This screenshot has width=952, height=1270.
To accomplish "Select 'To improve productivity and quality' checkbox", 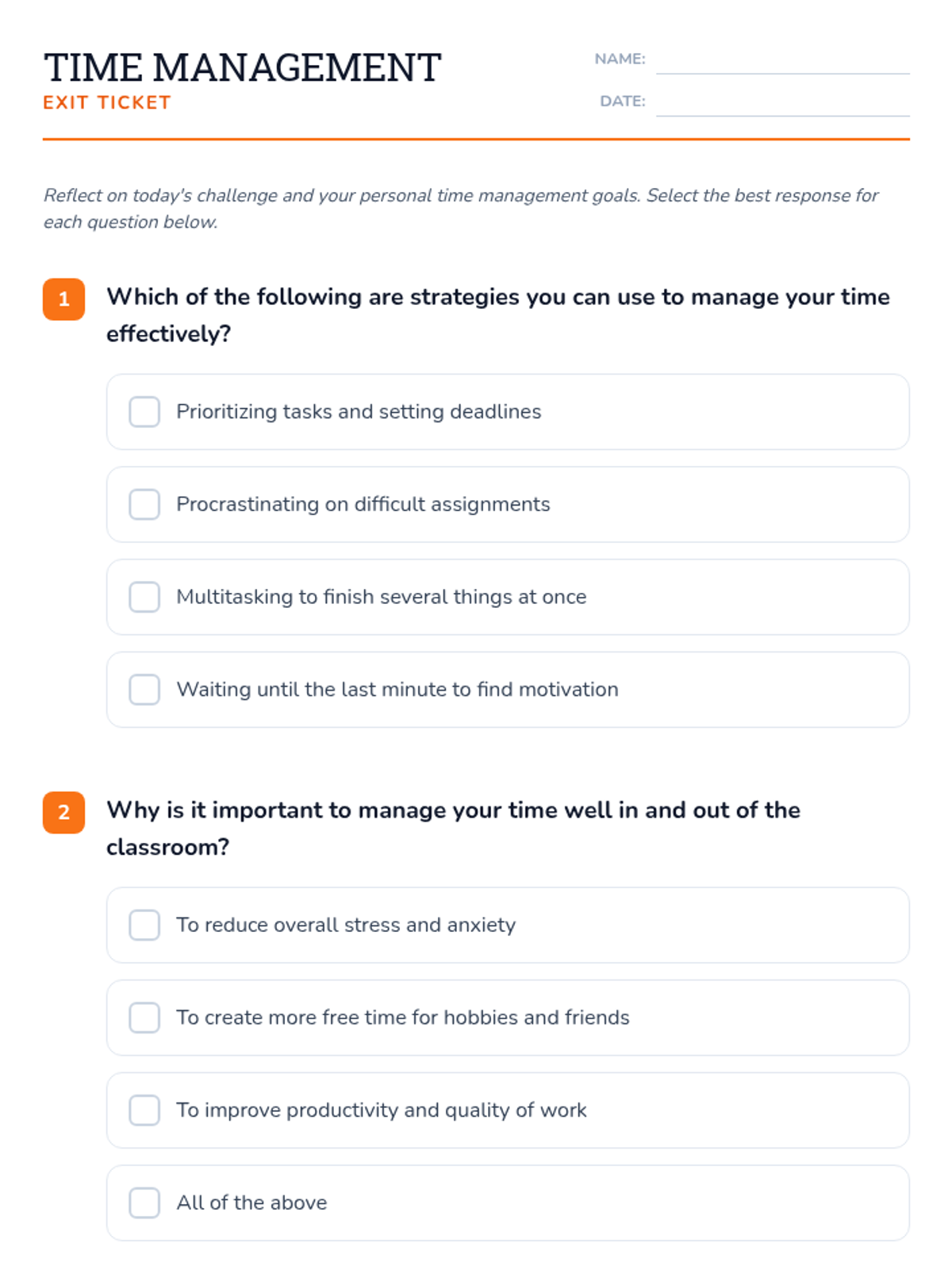I will pyautogui.click(x=144, y=1110).
